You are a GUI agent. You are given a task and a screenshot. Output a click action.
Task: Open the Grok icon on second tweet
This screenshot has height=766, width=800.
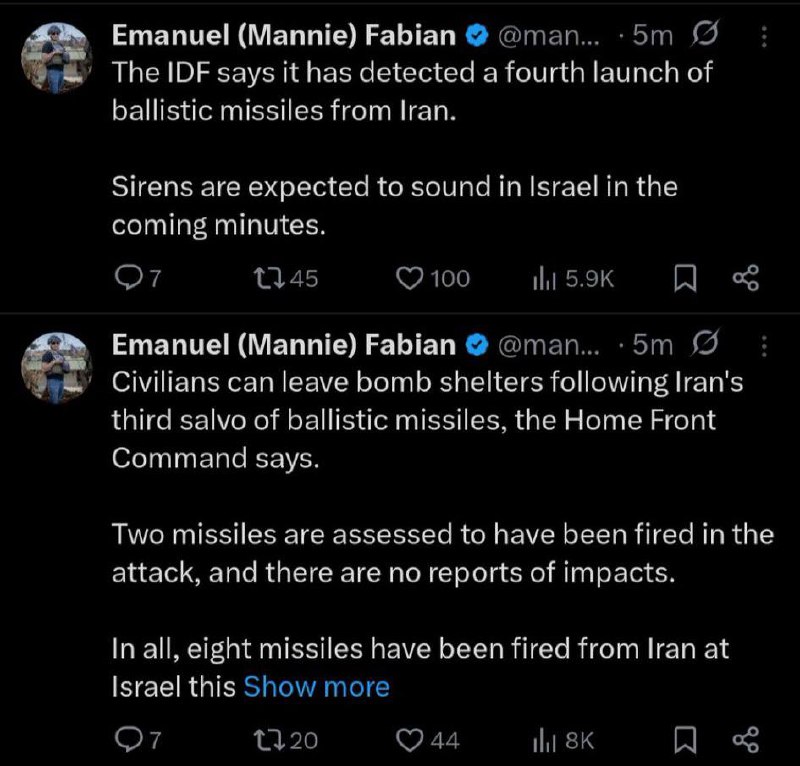tap(706, 346)
